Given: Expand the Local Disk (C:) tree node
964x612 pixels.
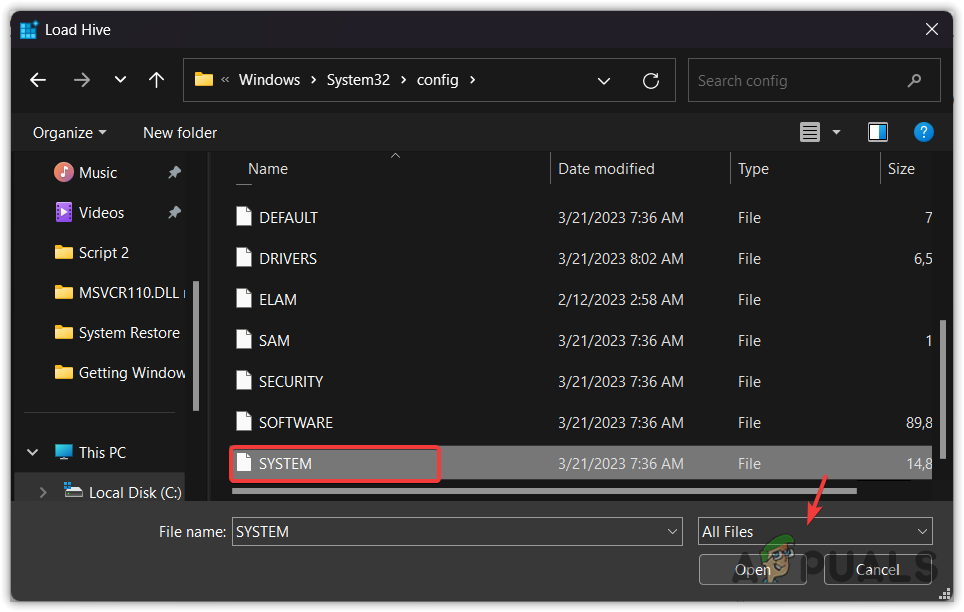Looking at the screenshot, I should pos(42,492).
